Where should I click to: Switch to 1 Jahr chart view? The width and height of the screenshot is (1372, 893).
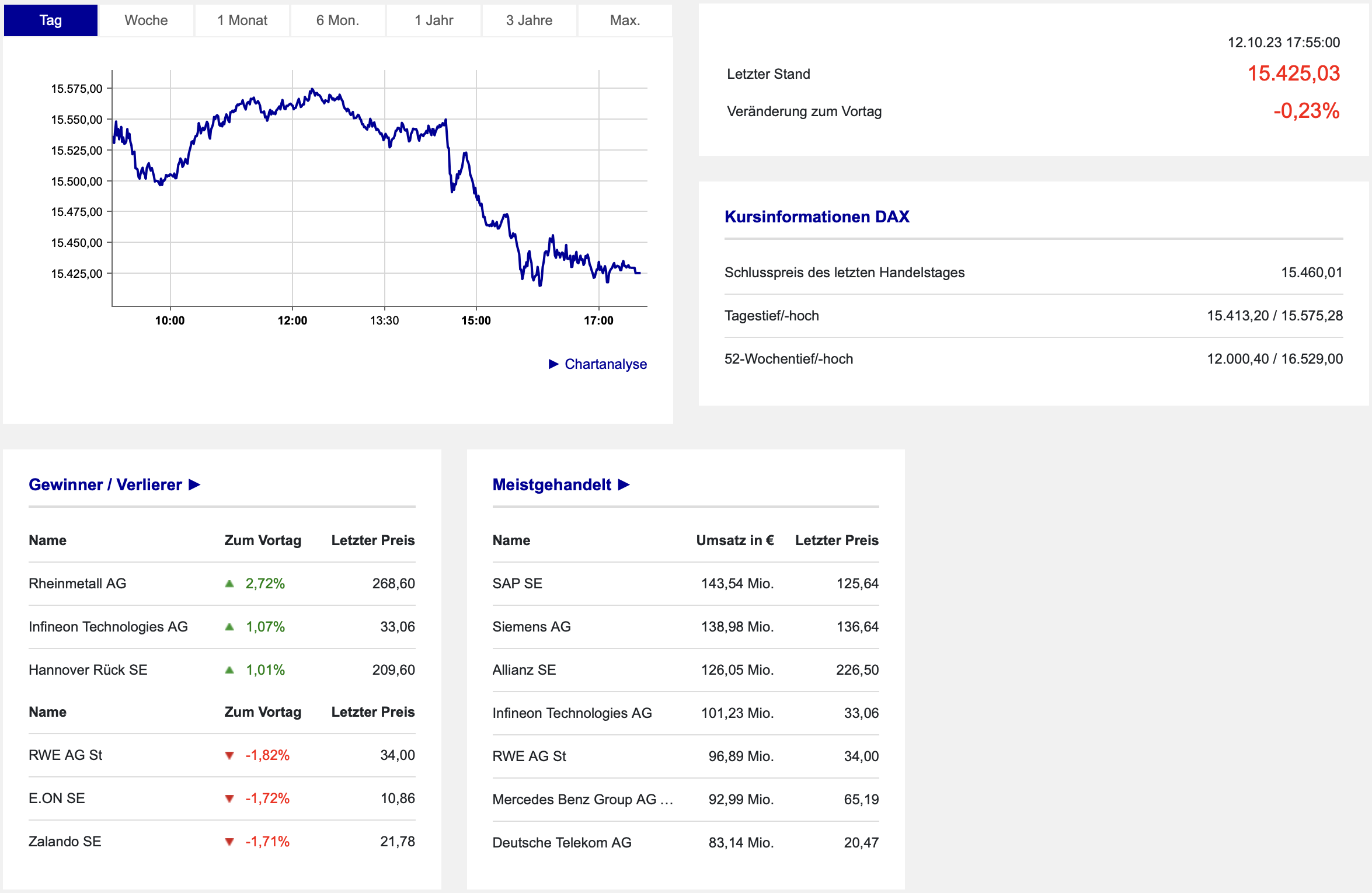(434, 20)
